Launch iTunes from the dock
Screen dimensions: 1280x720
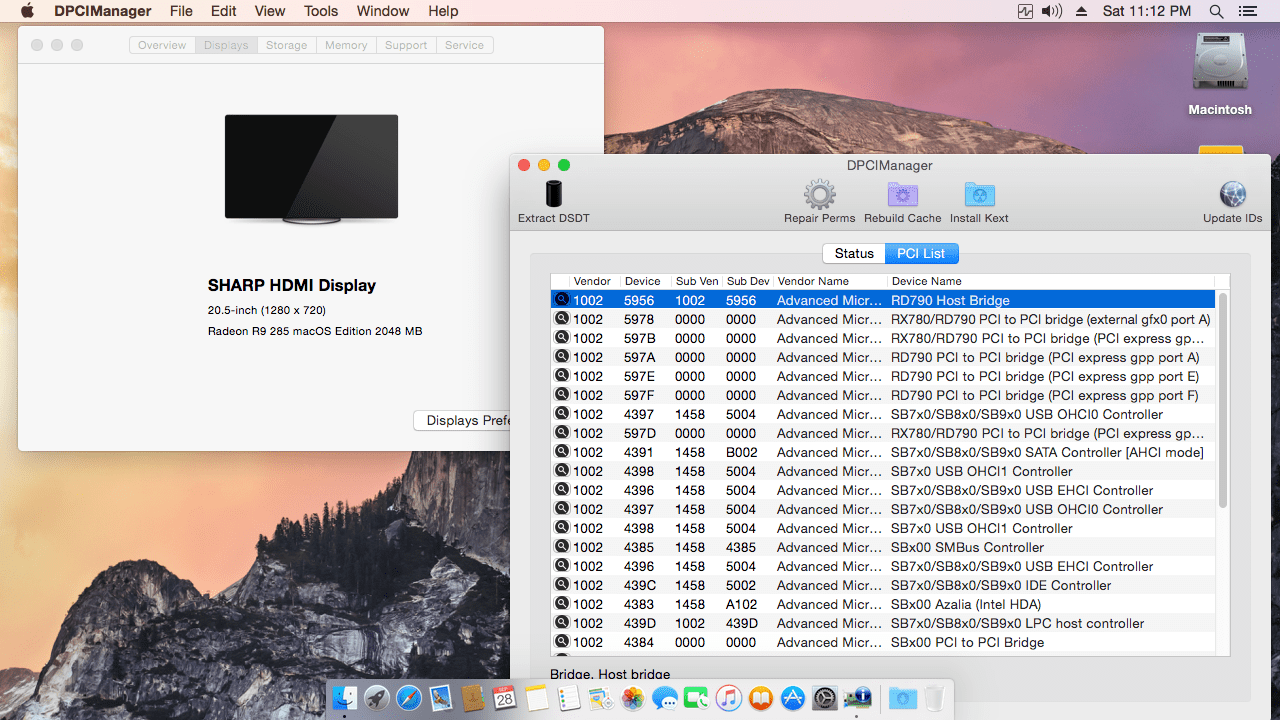click(729, 698)
